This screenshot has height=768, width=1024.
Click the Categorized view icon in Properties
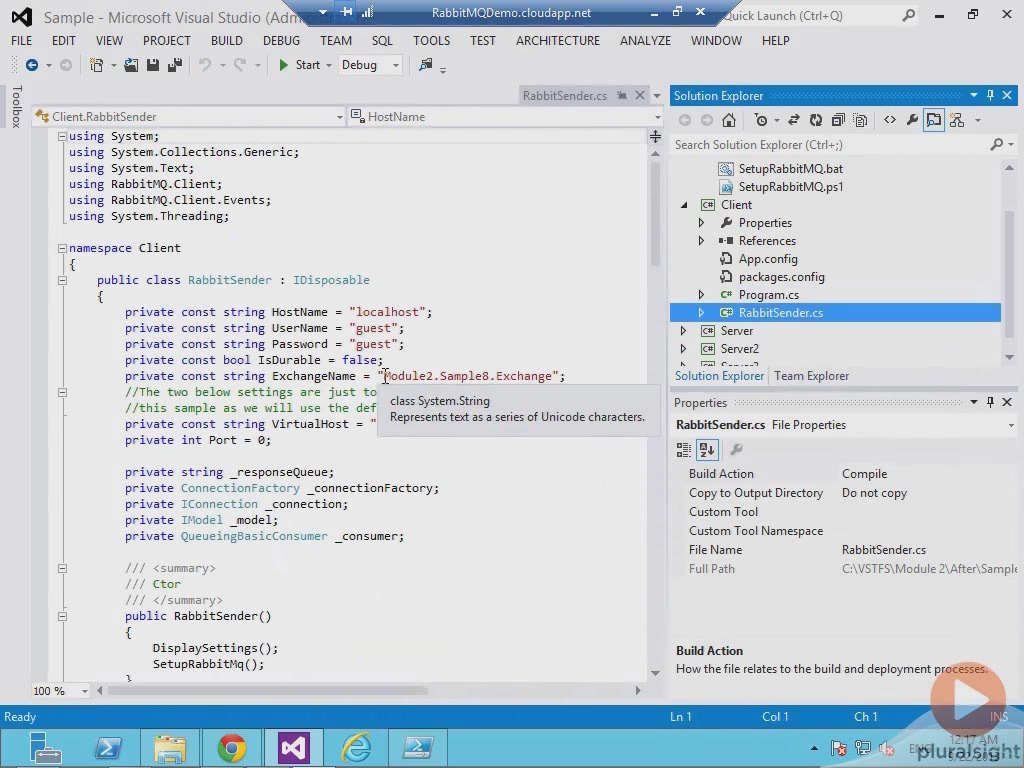point(684,449)
